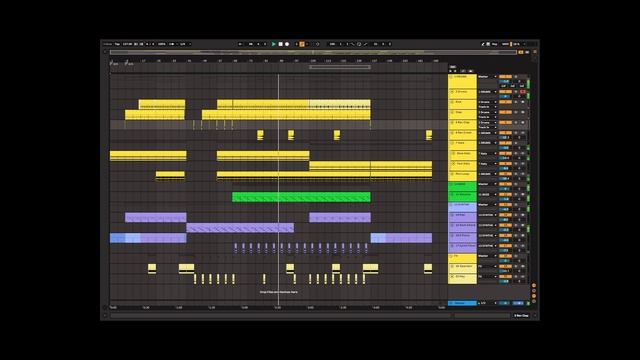Toggle 13 Pad track activator
This screenshot has height=360, width=640.
point(505,215)
